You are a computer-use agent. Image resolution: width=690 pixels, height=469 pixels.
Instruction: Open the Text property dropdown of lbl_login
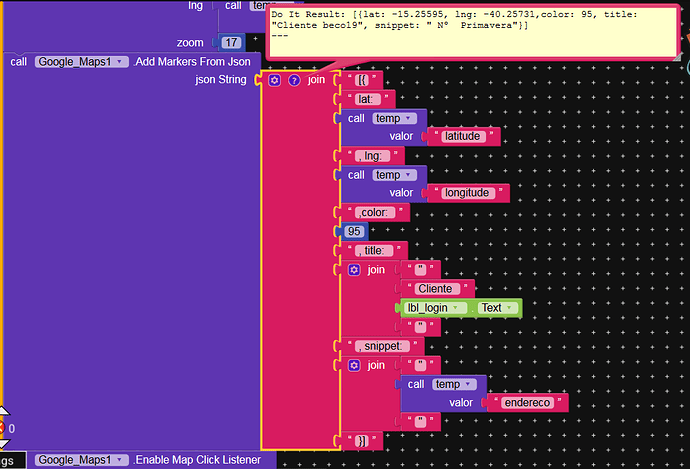498,308
